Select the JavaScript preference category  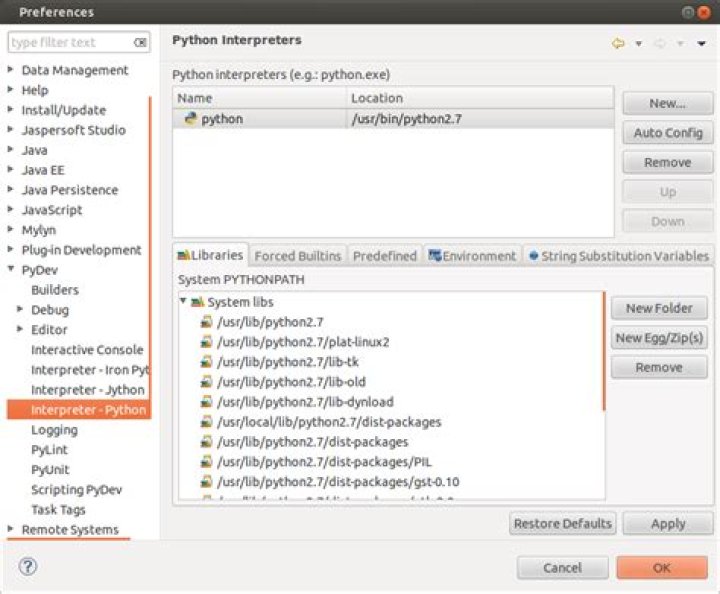(x=52, y=210)
